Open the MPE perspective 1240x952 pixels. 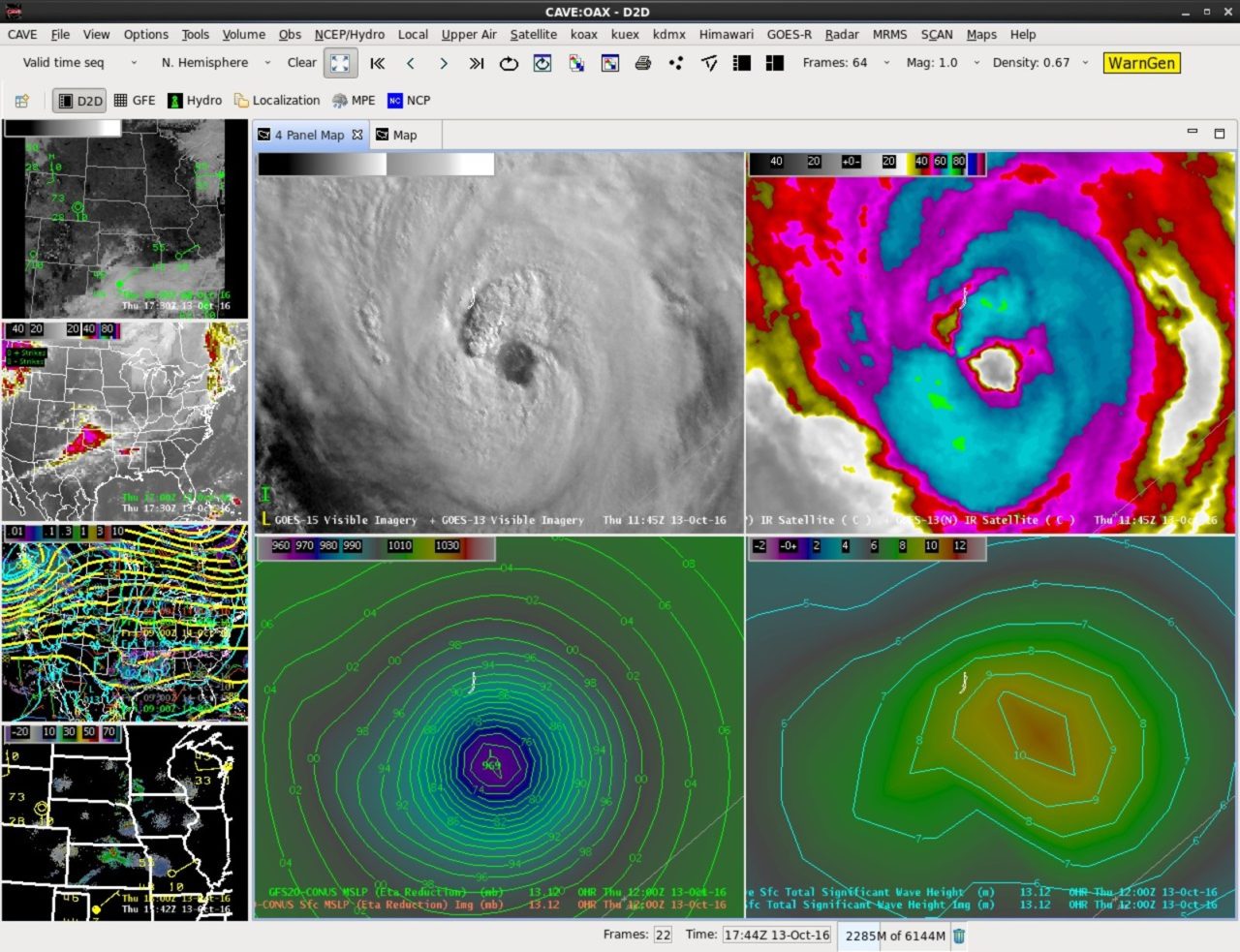coord(354,100)
